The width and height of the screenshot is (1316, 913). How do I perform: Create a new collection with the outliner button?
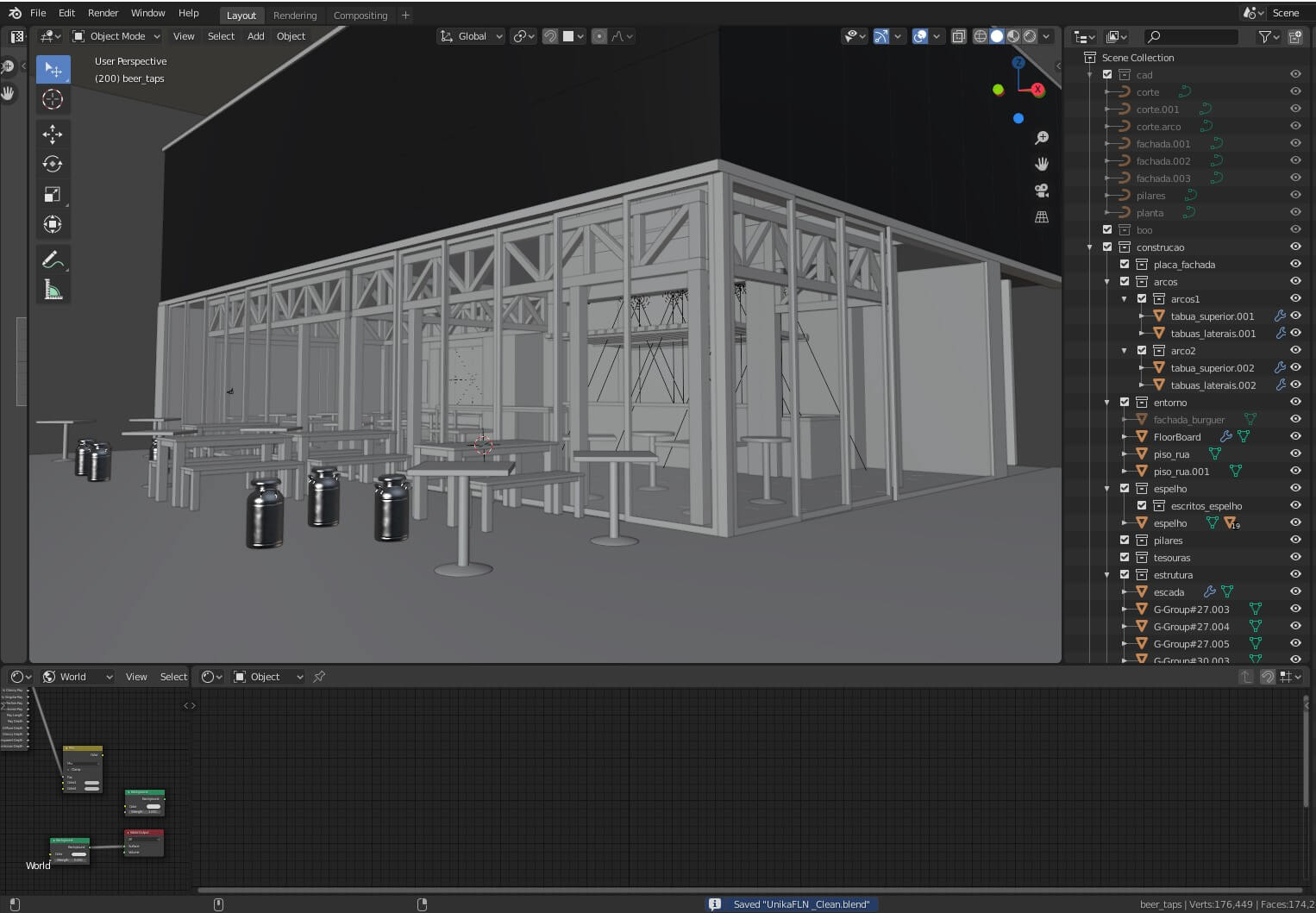1295,37
